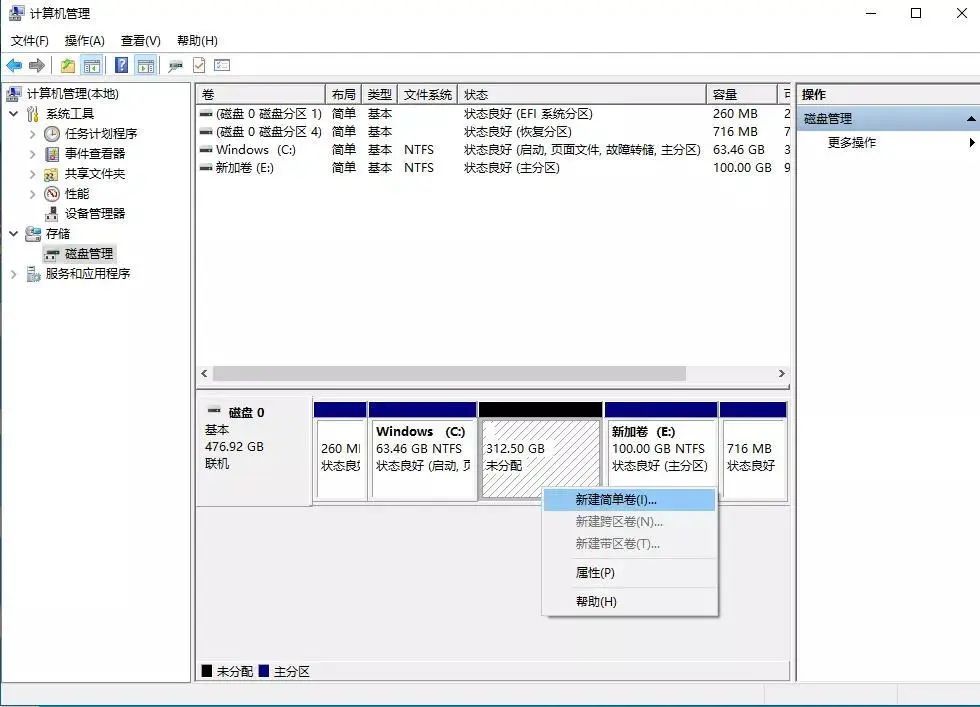Sort by the 状态 column header
Screen dimensions: 980x707
(x=582, y=94)
